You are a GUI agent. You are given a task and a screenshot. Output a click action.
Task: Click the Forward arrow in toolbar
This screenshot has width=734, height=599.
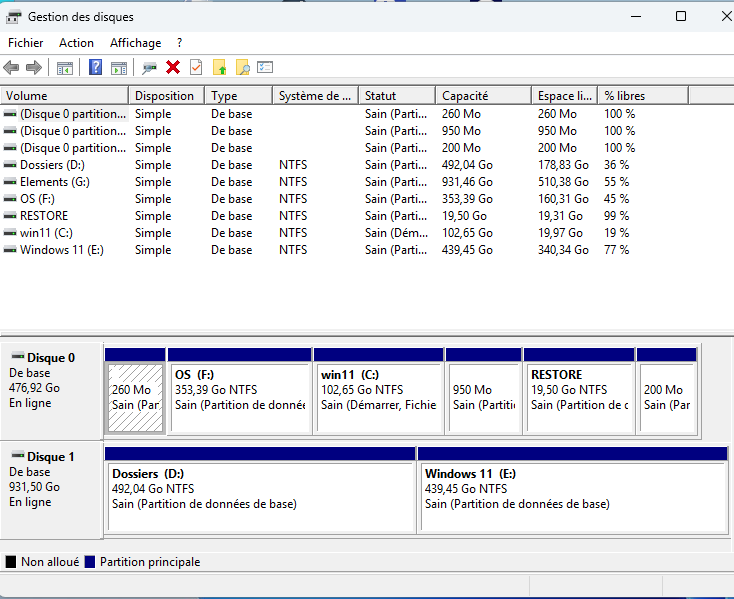pyautogui.click(x=33, y=67)
